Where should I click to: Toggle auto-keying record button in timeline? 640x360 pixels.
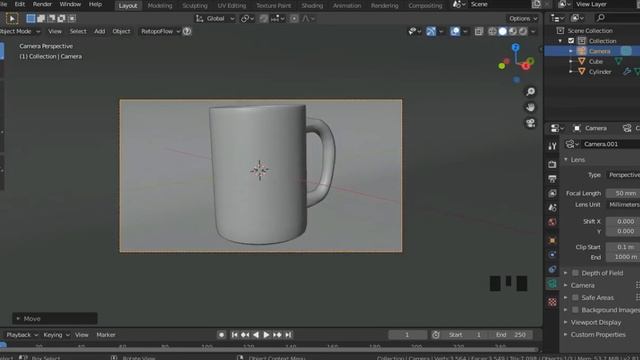click(221, 335)
